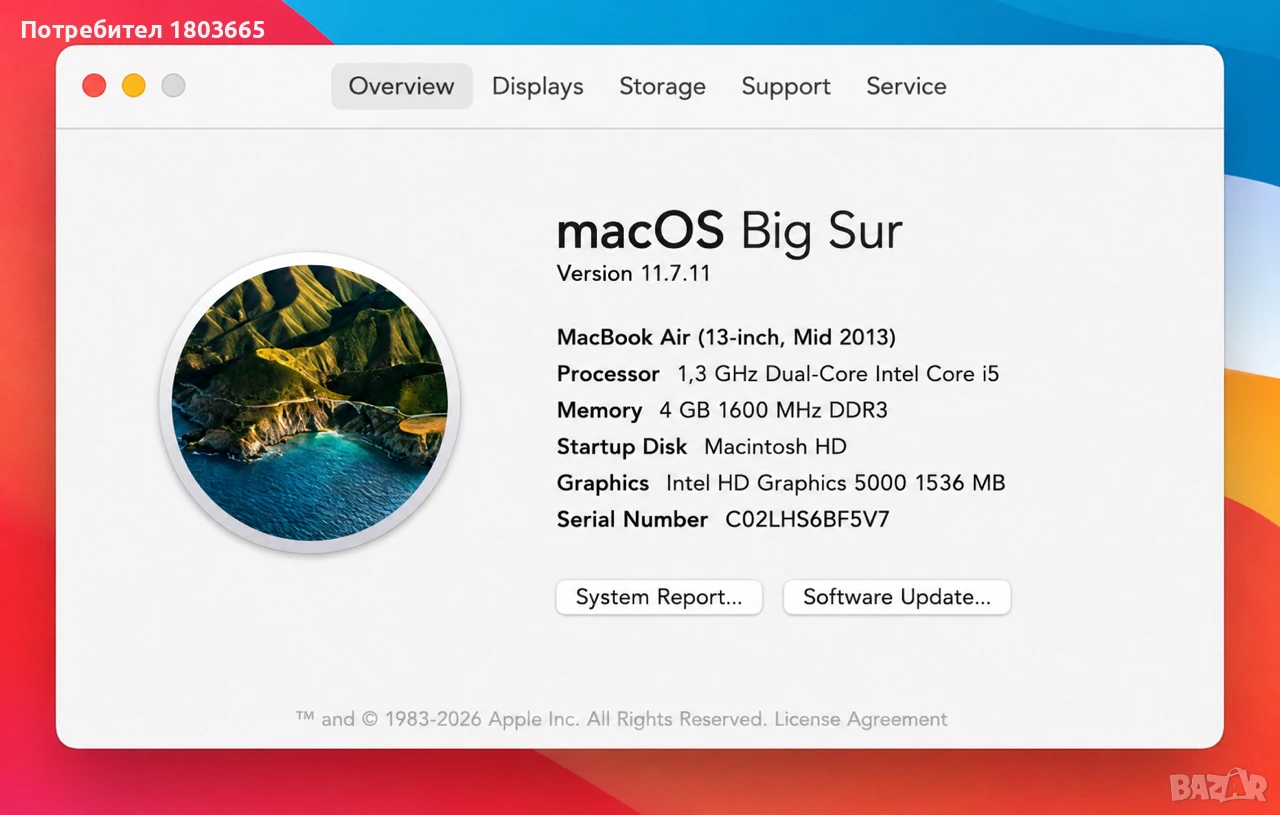Open the Displays tab
The width and height of the screenshot is (1280, 815).
point(537,86)
